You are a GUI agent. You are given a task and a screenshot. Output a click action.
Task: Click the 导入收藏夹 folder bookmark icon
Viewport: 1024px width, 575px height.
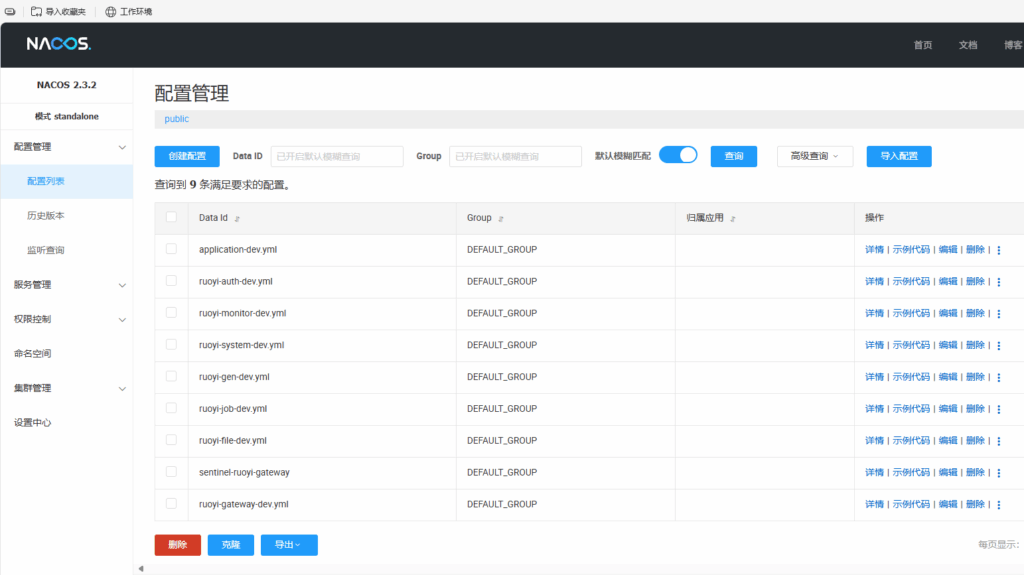coord(36,11)
